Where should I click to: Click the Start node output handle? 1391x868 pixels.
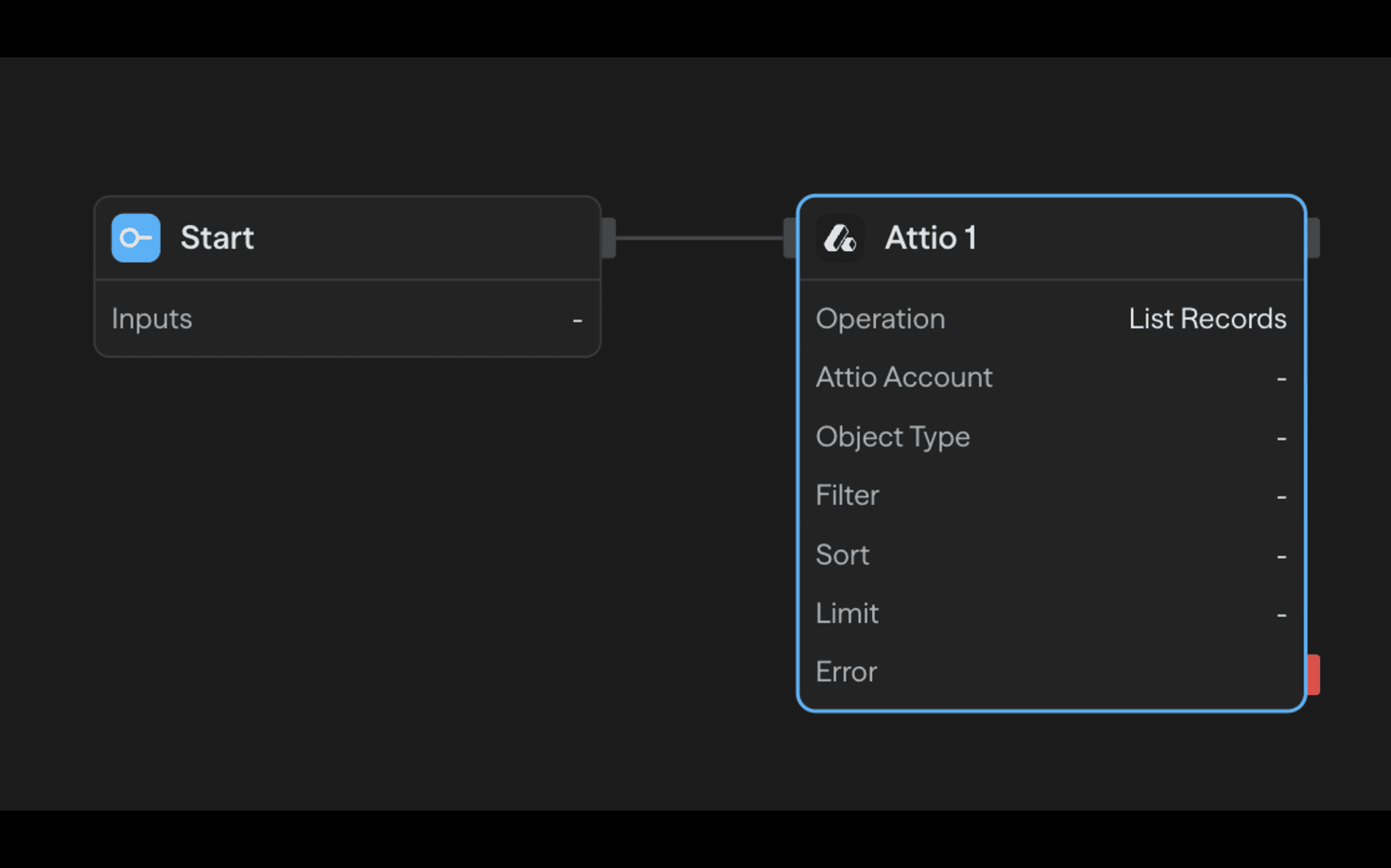coord(609,238)
